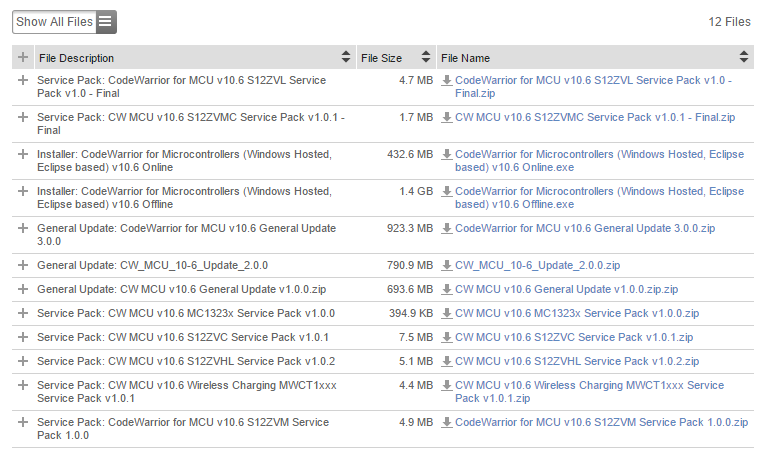Click the 693.6 MB size cell
The width and height of the screenshot is (774, 470).
[410, 289]
